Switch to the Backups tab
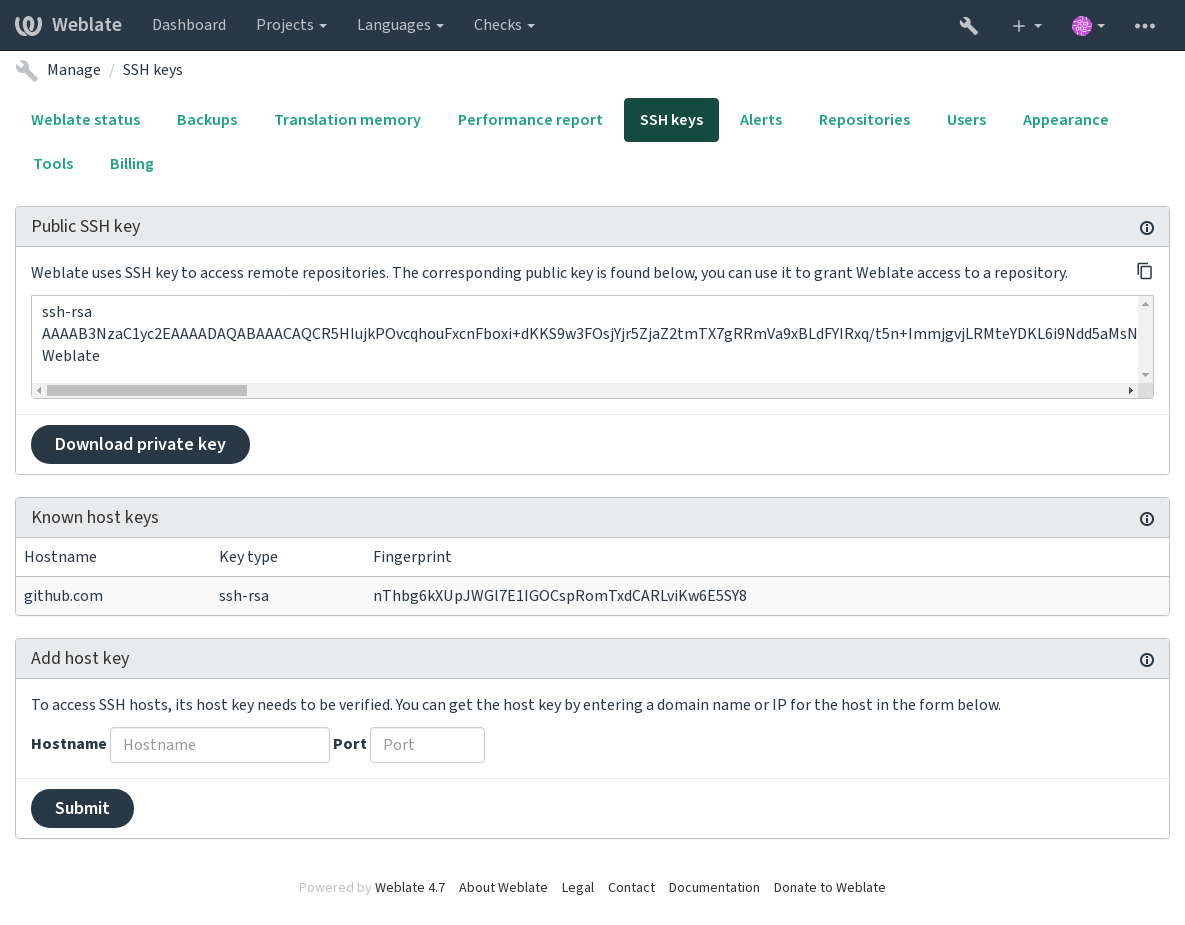Viewport: 1185px width, 925px height. coord(207,119)
